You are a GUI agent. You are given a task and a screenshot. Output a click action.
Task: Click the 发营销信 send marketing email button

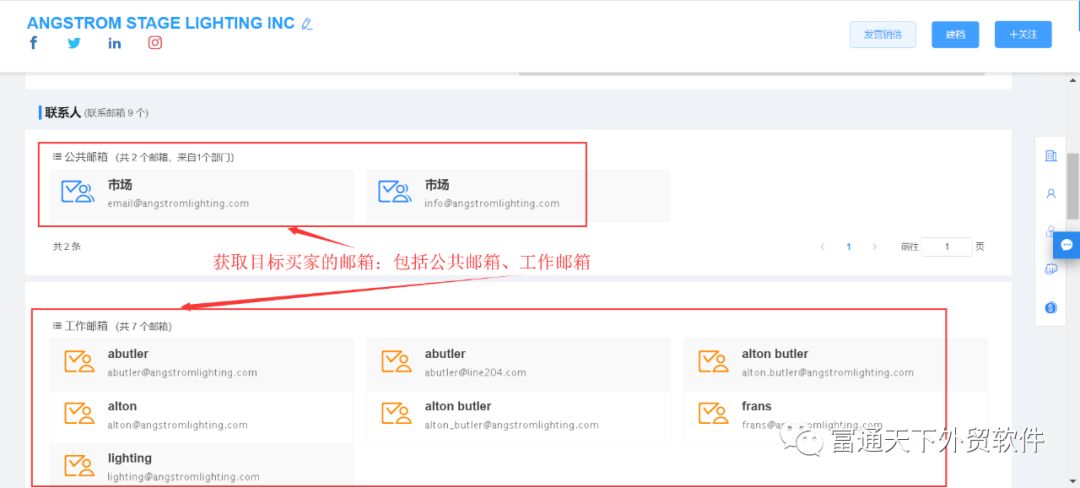pos(882,34)
